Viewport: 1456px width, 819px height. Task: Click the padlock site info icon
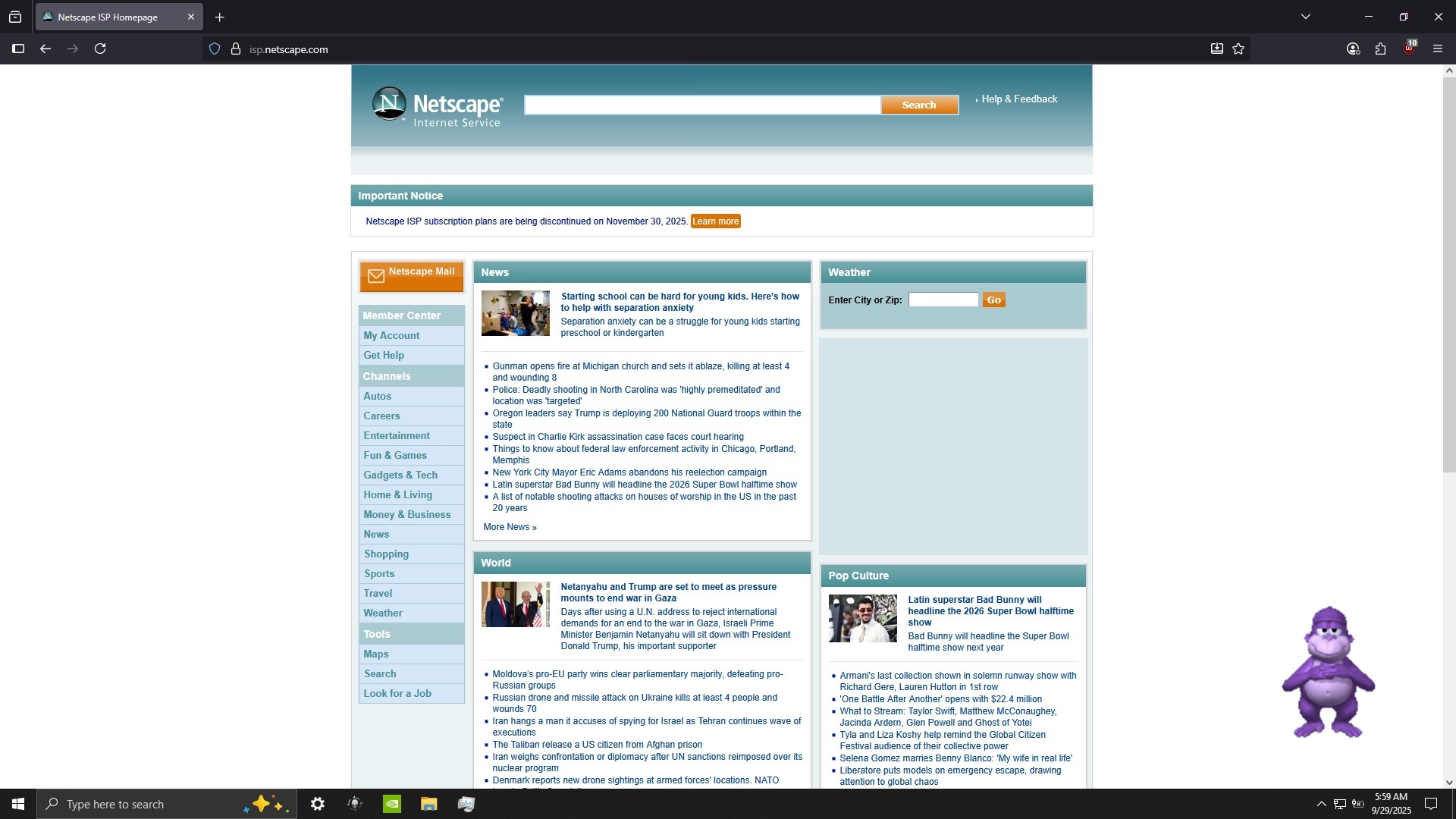point(236,49)
